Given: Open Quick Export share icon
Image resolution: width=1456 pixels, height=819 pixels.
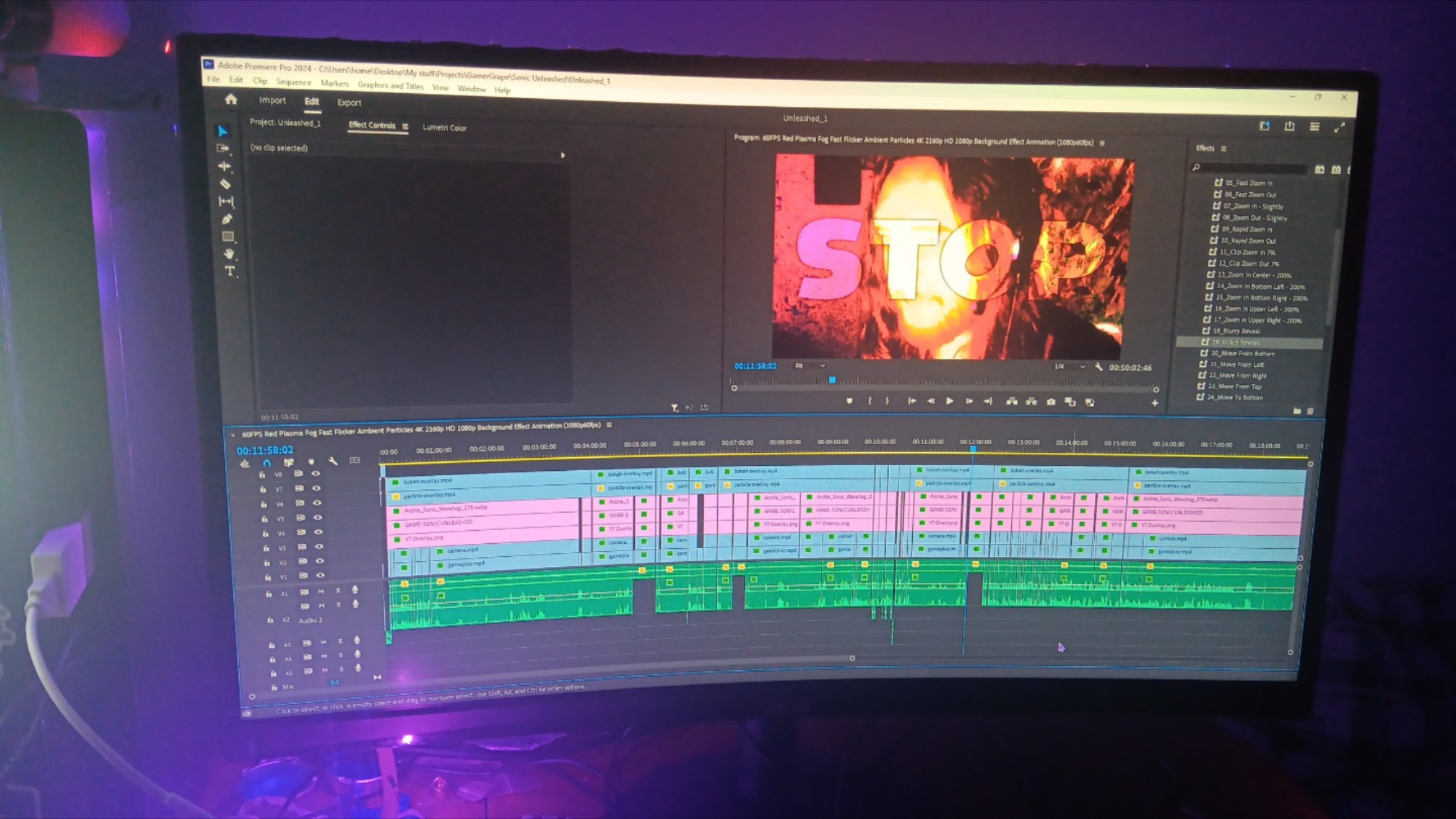Looking at the screenshot, I should (1289, 126).
